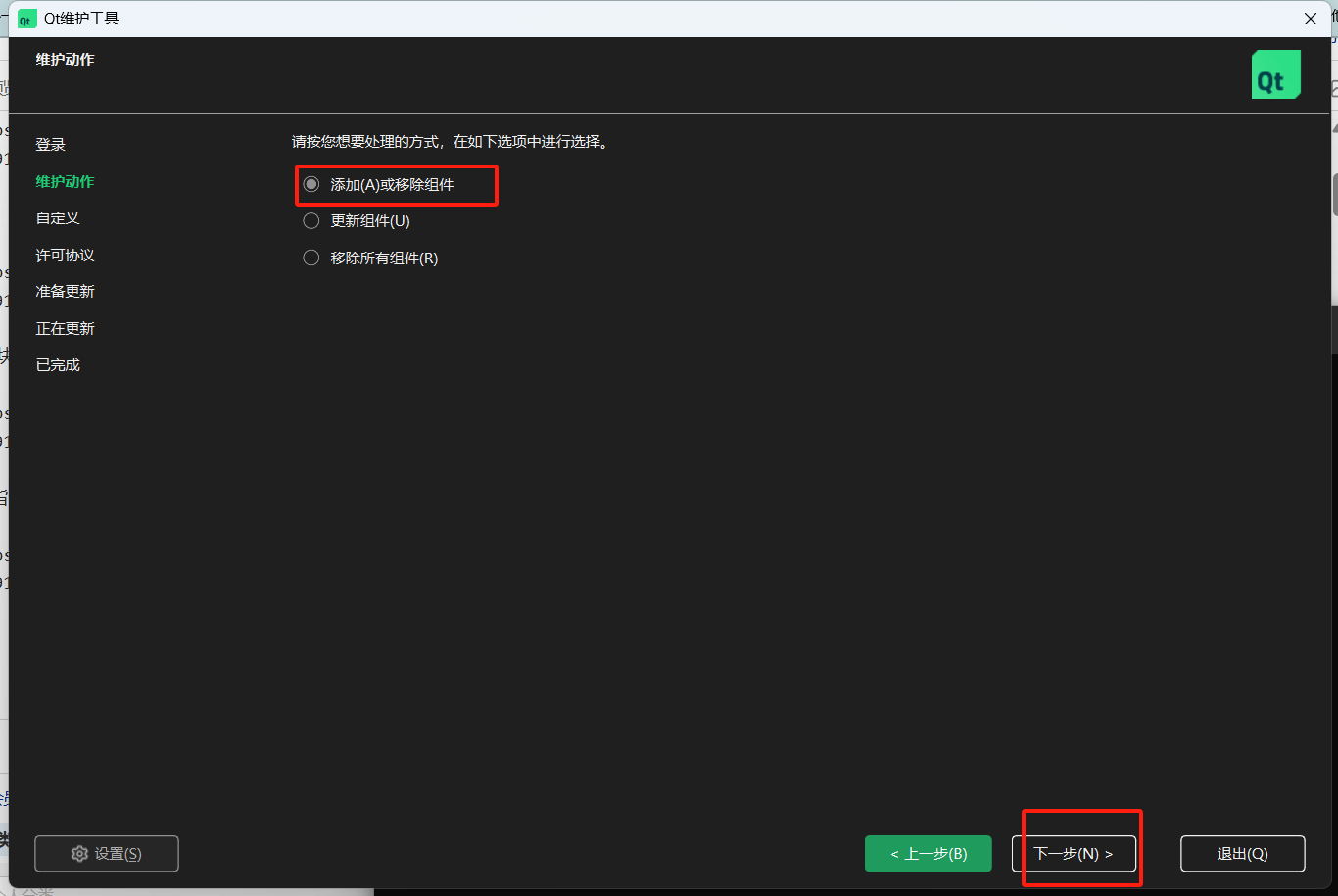Click the scrollbar of the background window

(1334, 196)
